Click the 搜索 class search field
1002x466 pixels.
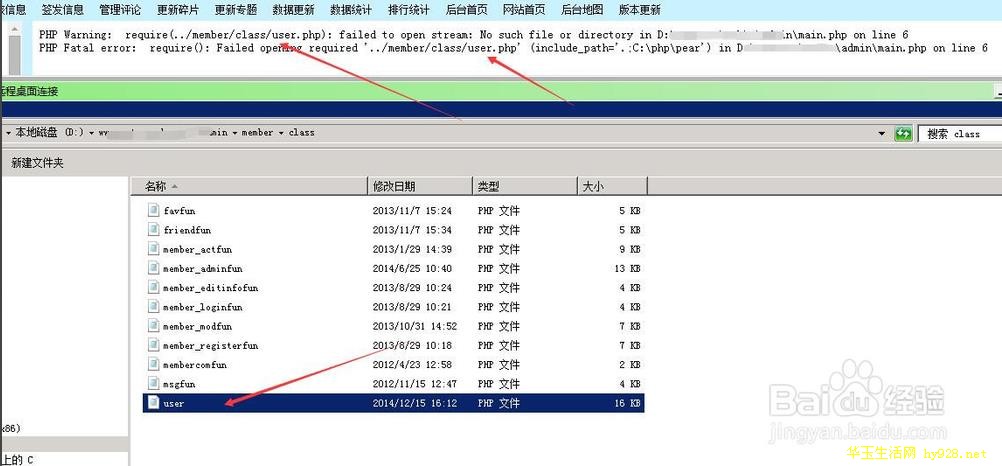(x=960, y=133)
